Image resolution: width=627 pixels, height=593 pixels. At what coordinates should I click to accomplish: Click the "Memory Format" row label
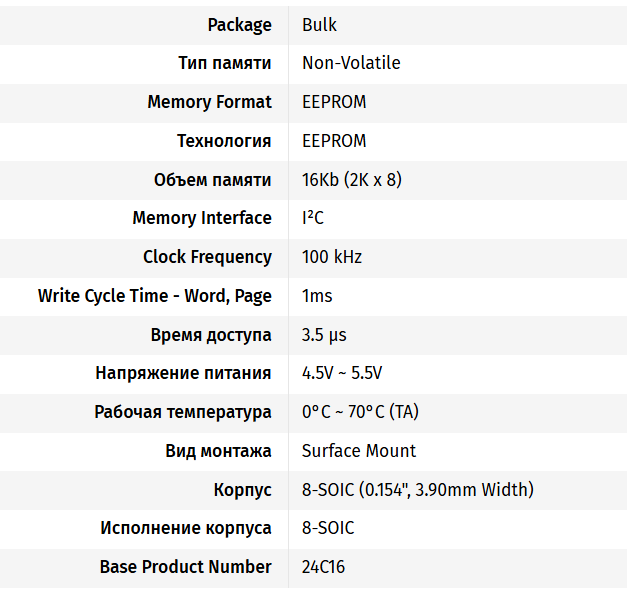(209, 102)
